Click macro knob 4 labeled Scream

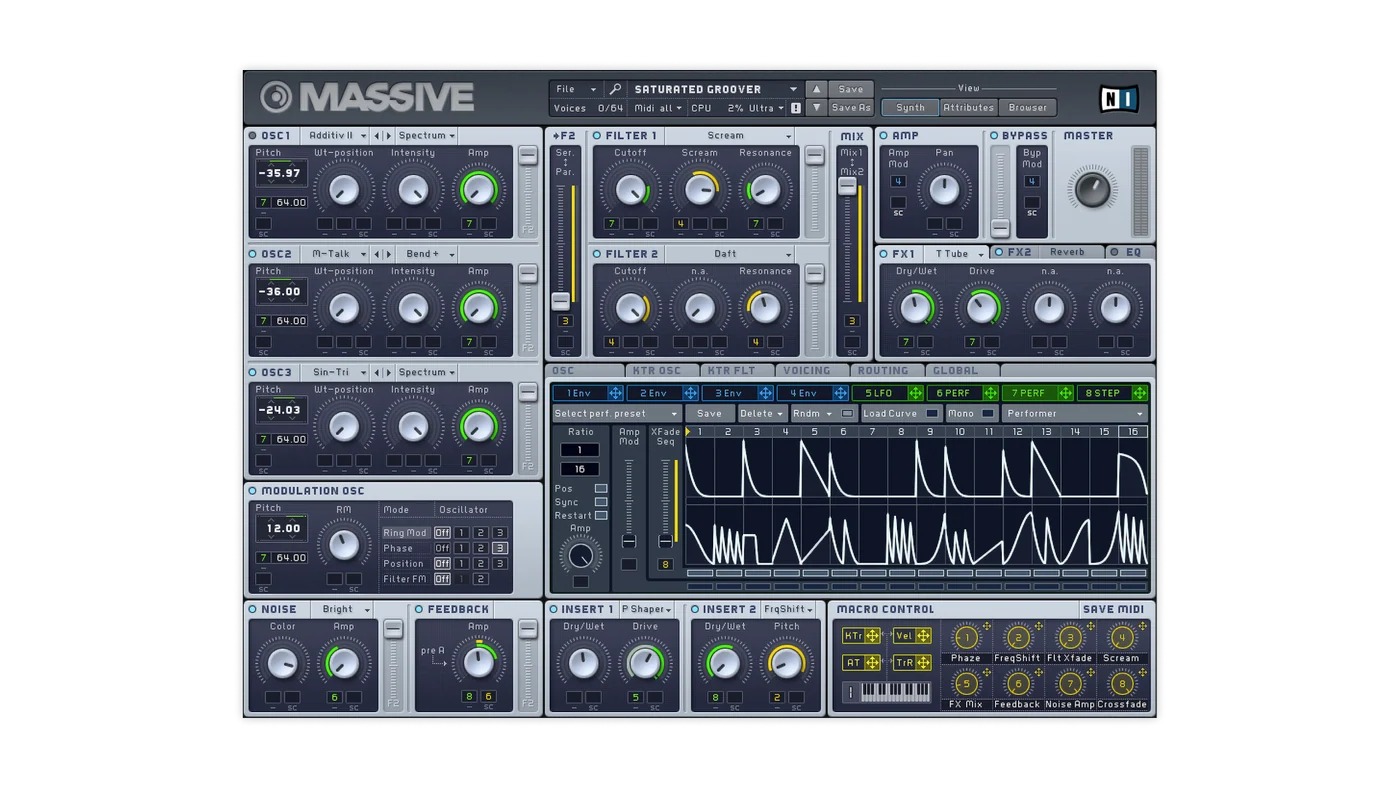coord(1122,637)
